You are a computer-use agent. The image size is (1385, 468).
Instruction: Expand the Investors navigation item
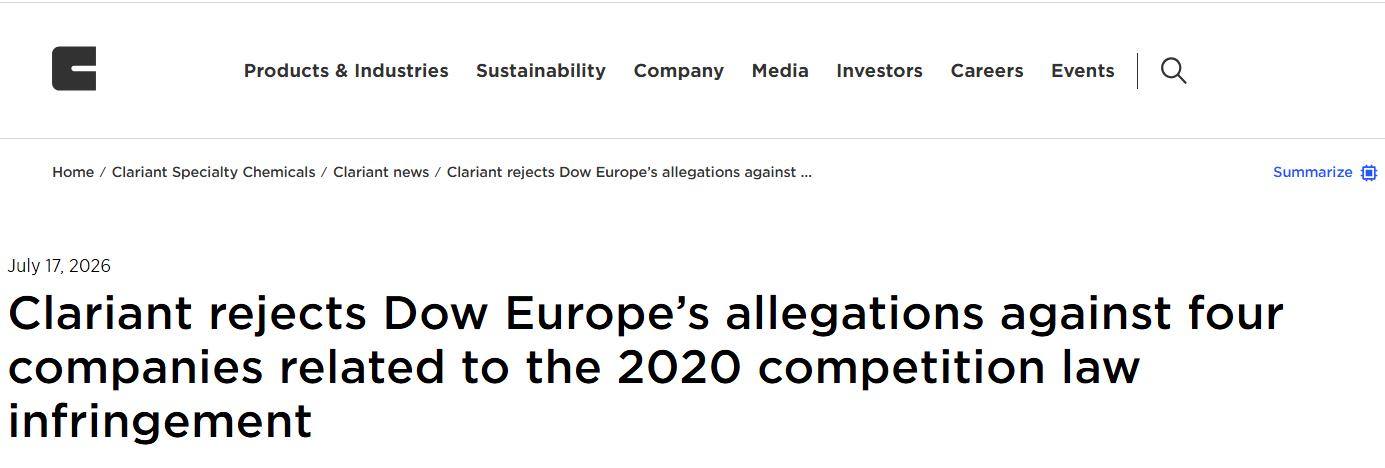[x=880, y=71]
